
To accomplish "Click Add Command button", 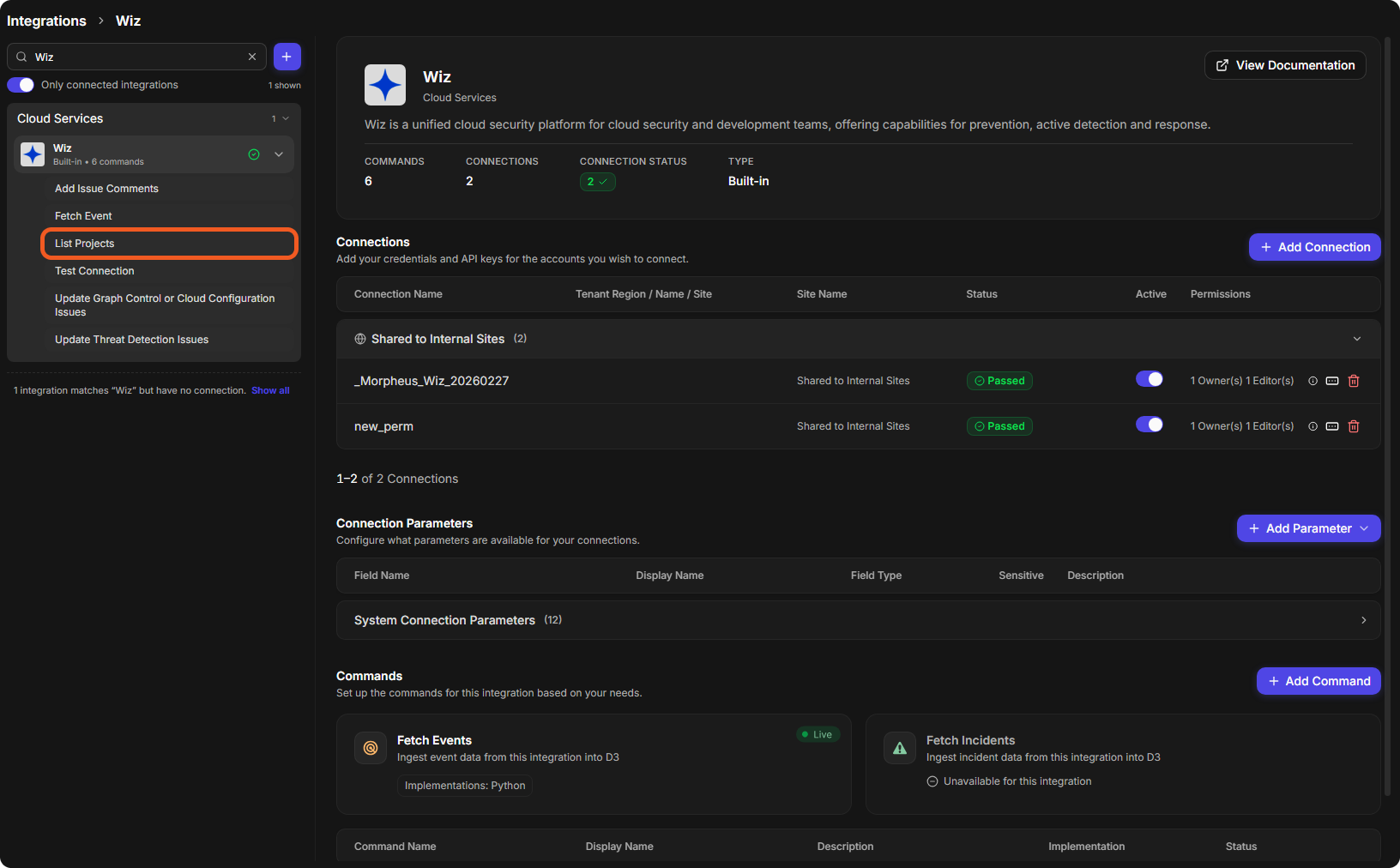I will point(1319,681).
